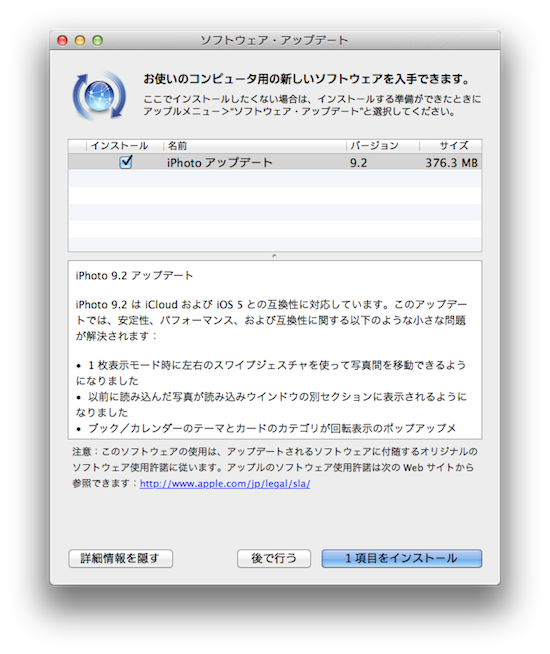Click 詳細情報を隠す to hide details
The height and width of the screenshot is (654, 550).
click(x=121, y=558)
